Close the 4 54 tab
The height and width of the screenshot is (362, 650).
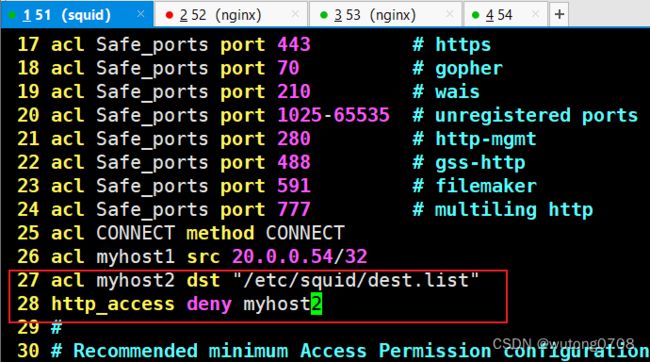click(535, 14)
